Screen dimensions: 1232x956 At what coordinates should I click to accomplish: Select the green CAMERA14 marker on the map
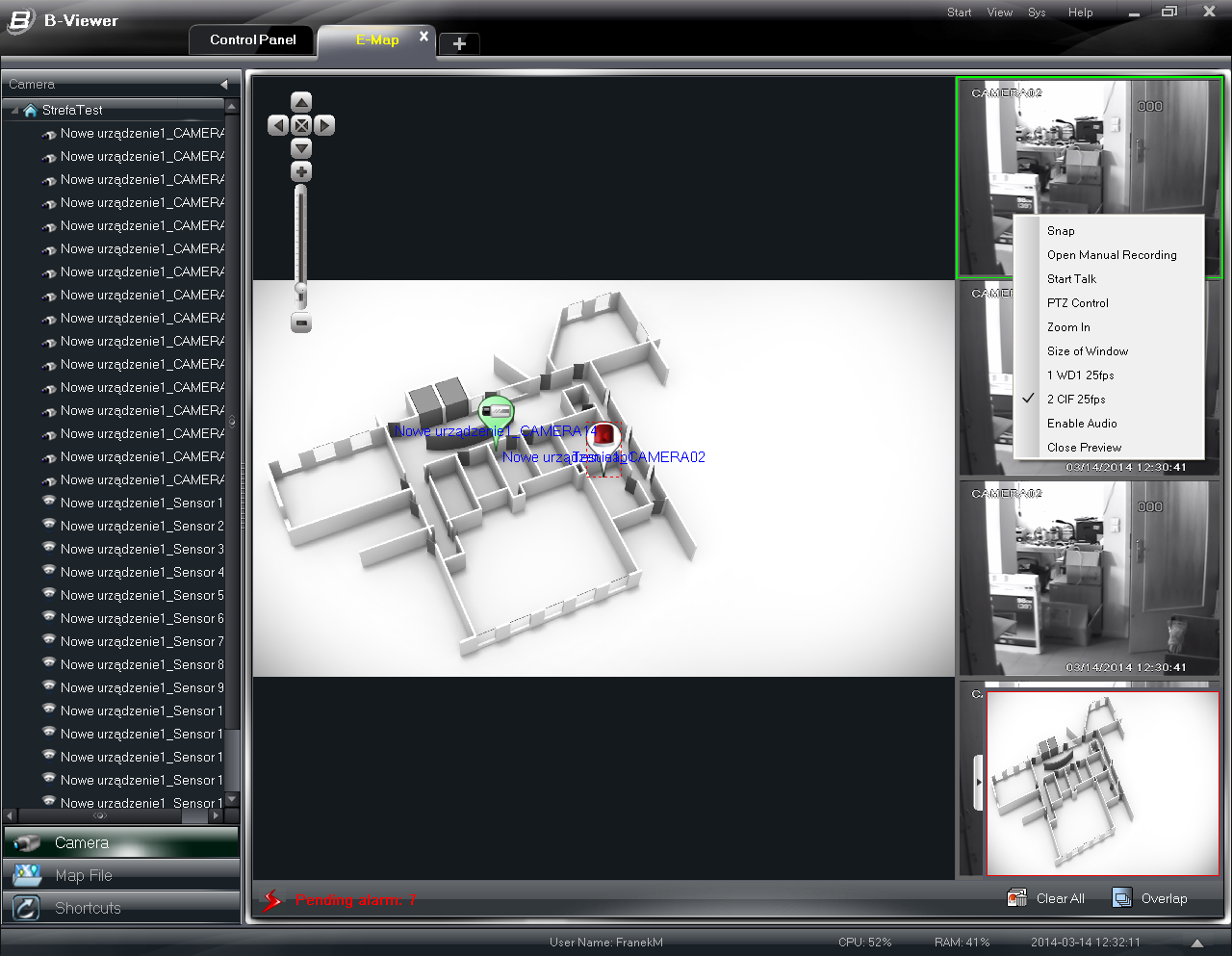pyautogui.click(x=497, y=415)
